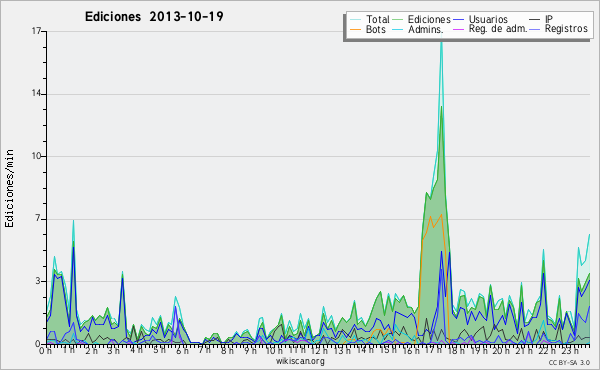Click the y-axis value 17

point(36,31)
